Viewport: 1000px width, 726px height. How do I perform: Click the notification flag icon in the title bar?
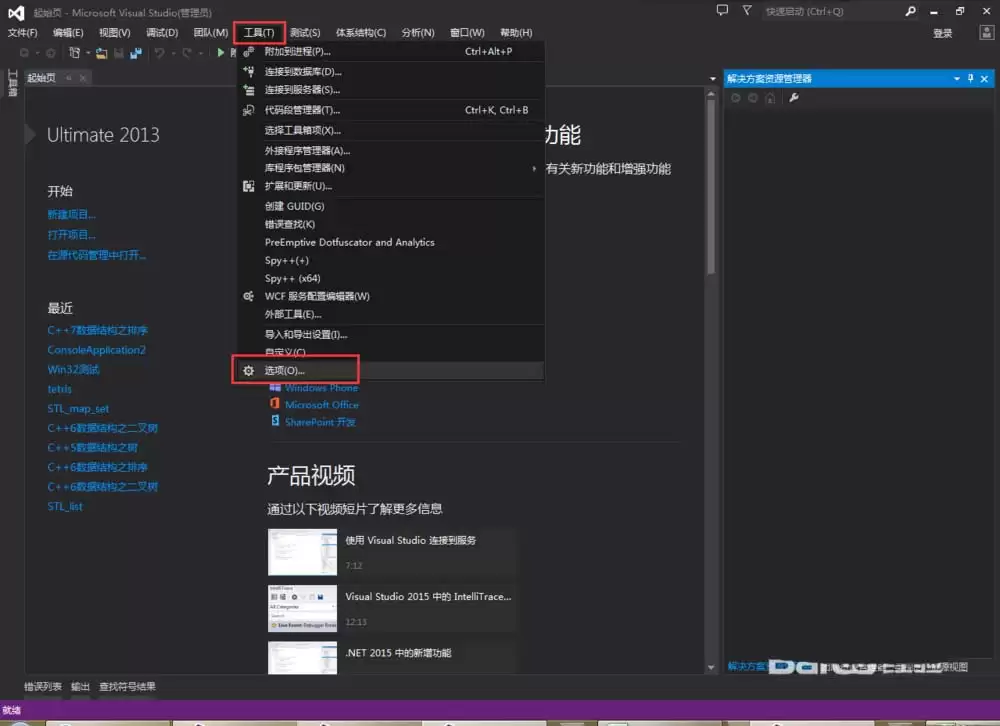click(x=746, y=10)
